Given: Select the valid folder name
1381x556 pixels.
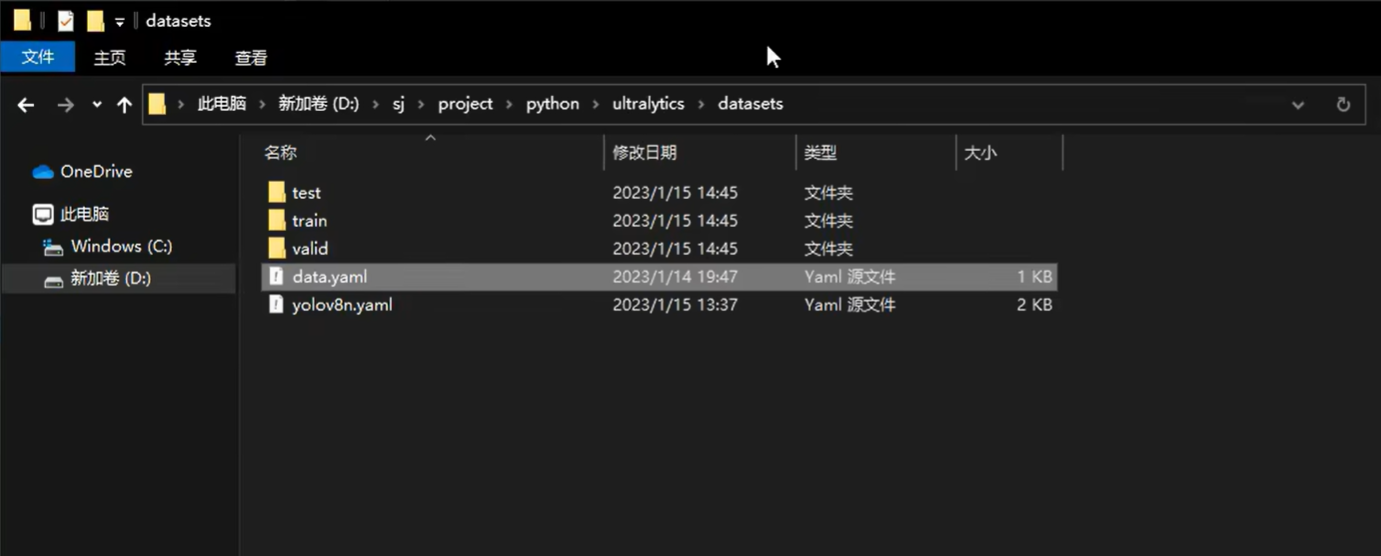Looking at the screenshot, I should coord(310,249).
